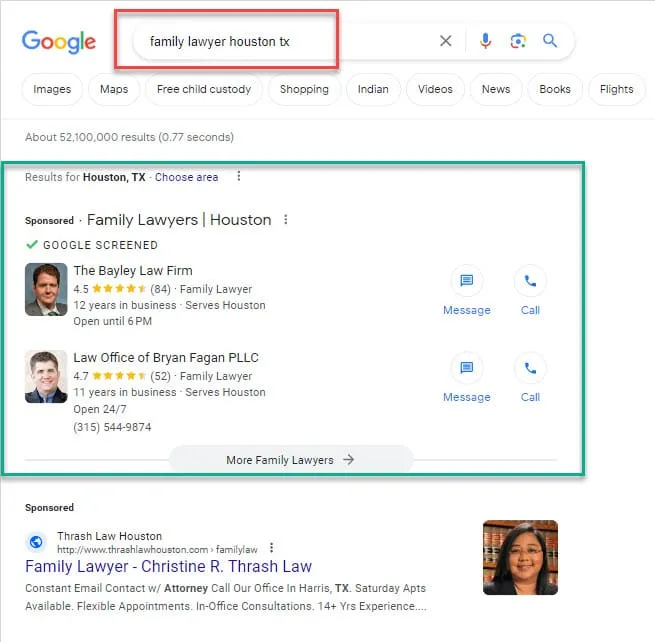Switch to the News filter
Image resolution: width=655 pixels, height=642 pixels.
tap(496, 89)
